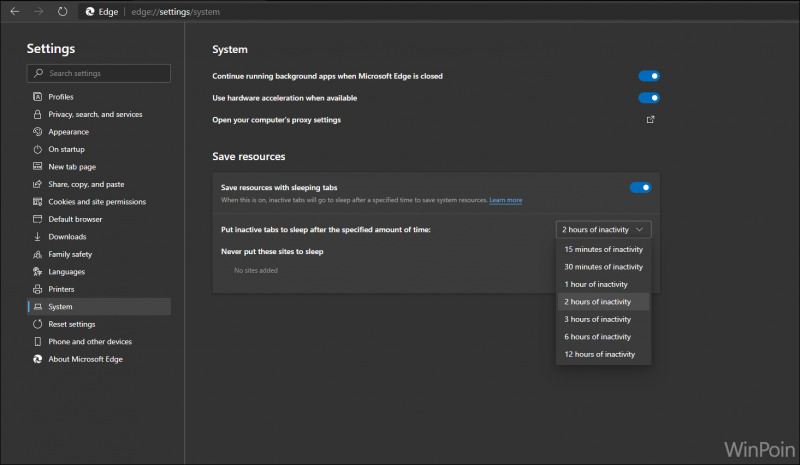The width and height of the screenshot is (800, 465).
Task: Click the Profiles sidebar icon
Action: (37, 96)
